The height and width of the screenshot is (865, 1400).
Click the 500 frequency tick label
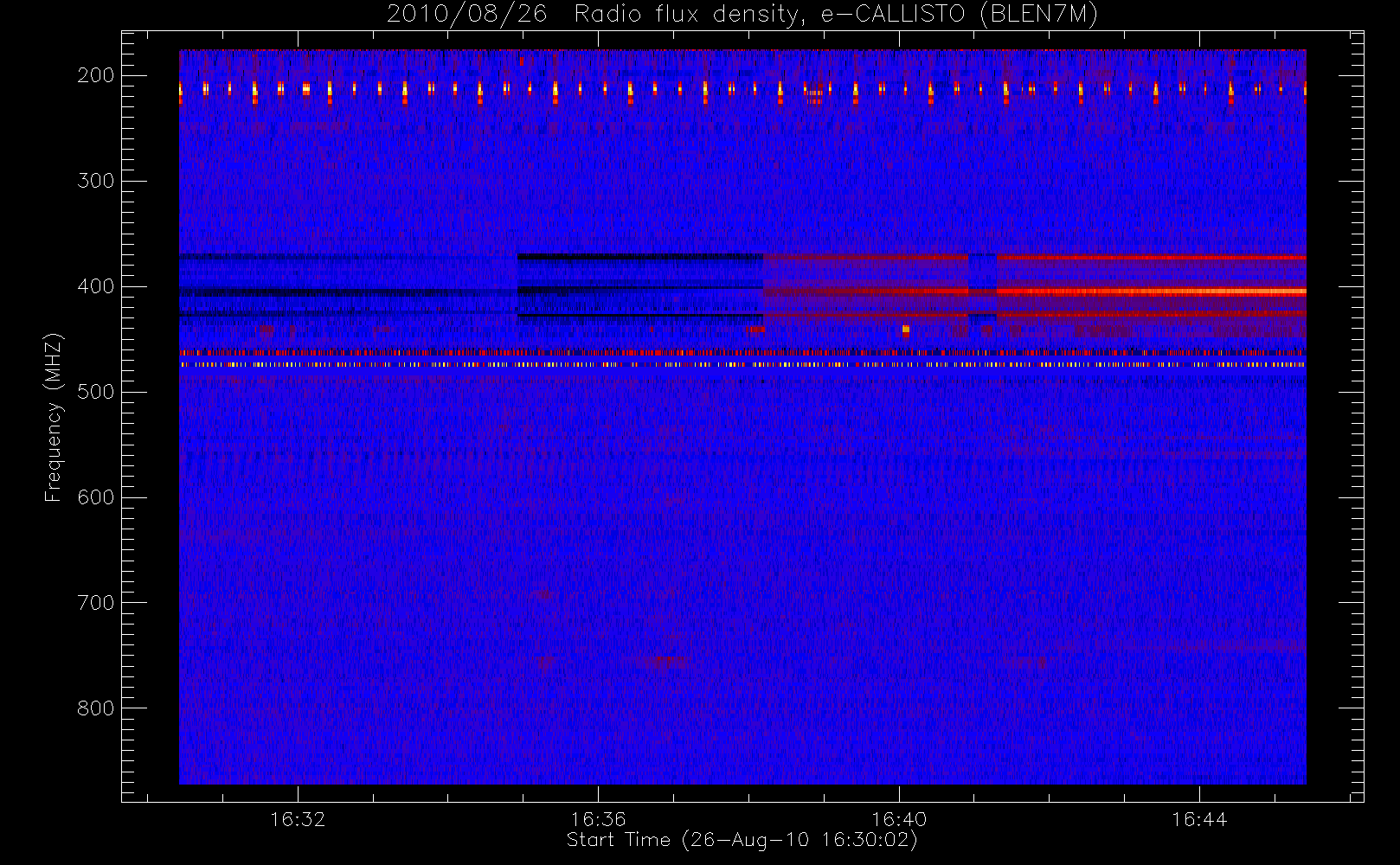[95, 392]
